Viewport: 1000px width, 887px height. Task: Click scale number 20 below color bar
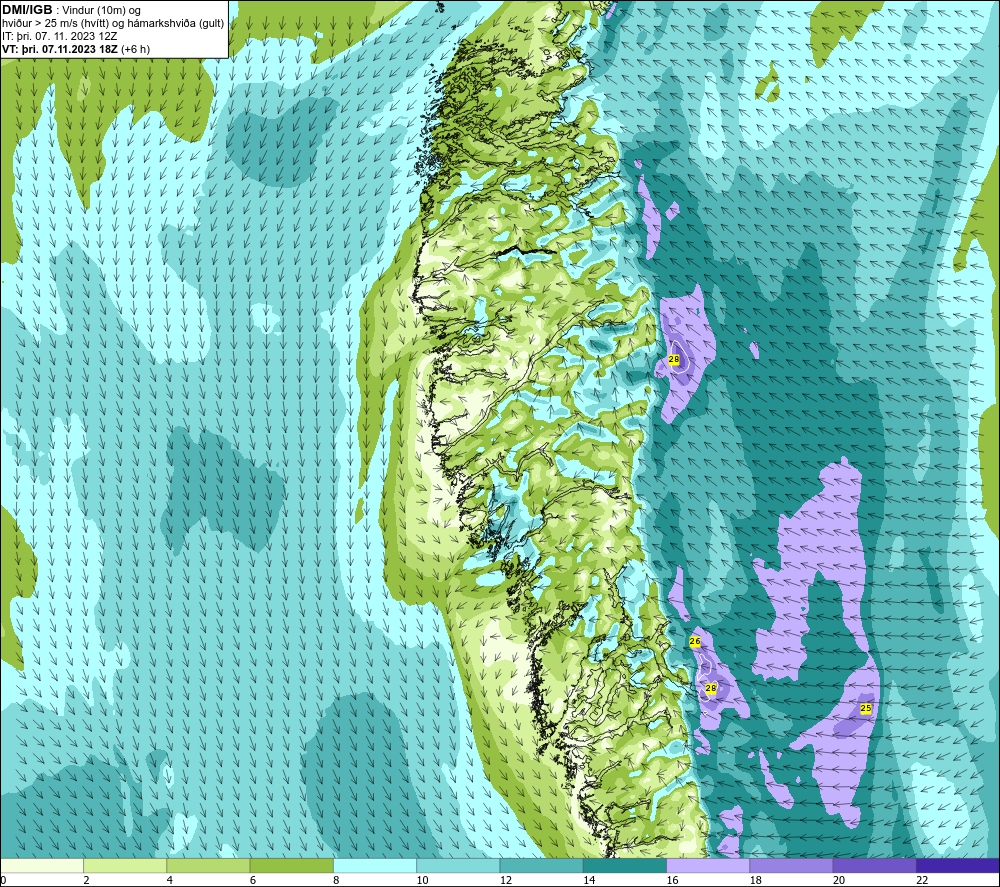[x=839, y=881]
